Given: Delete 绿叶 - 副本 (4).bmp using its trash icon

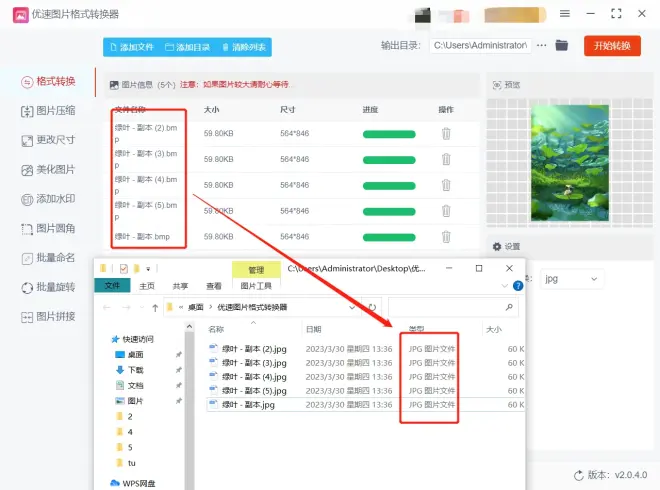Looking at the screenshot, I should [x=446, y=185].
